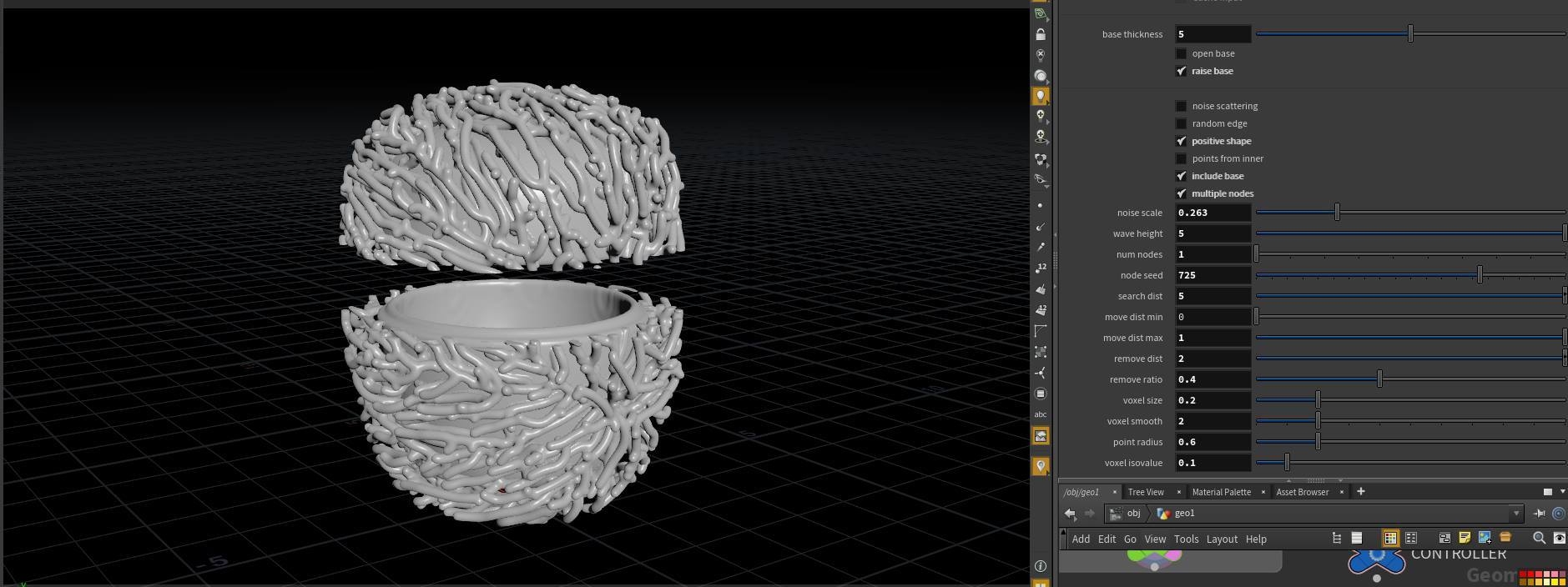Open the Layout menu

[x=1222, y=539]
